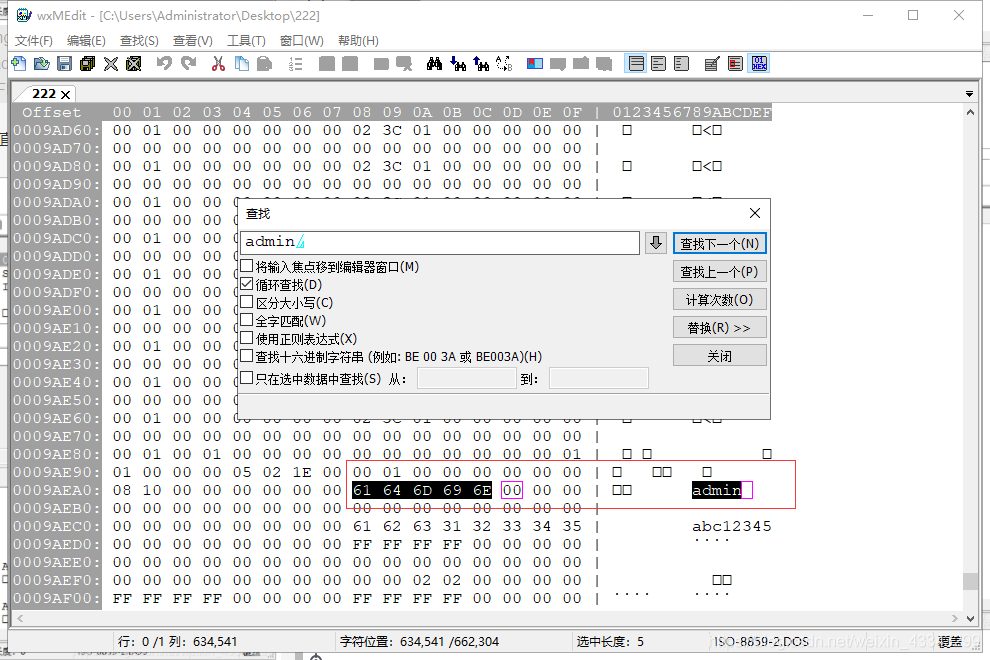Image resolution: width=990 pixels, height=660 pixels.
Task: Open the recent search history dropdown arrow
Action: tap(656, 243)
